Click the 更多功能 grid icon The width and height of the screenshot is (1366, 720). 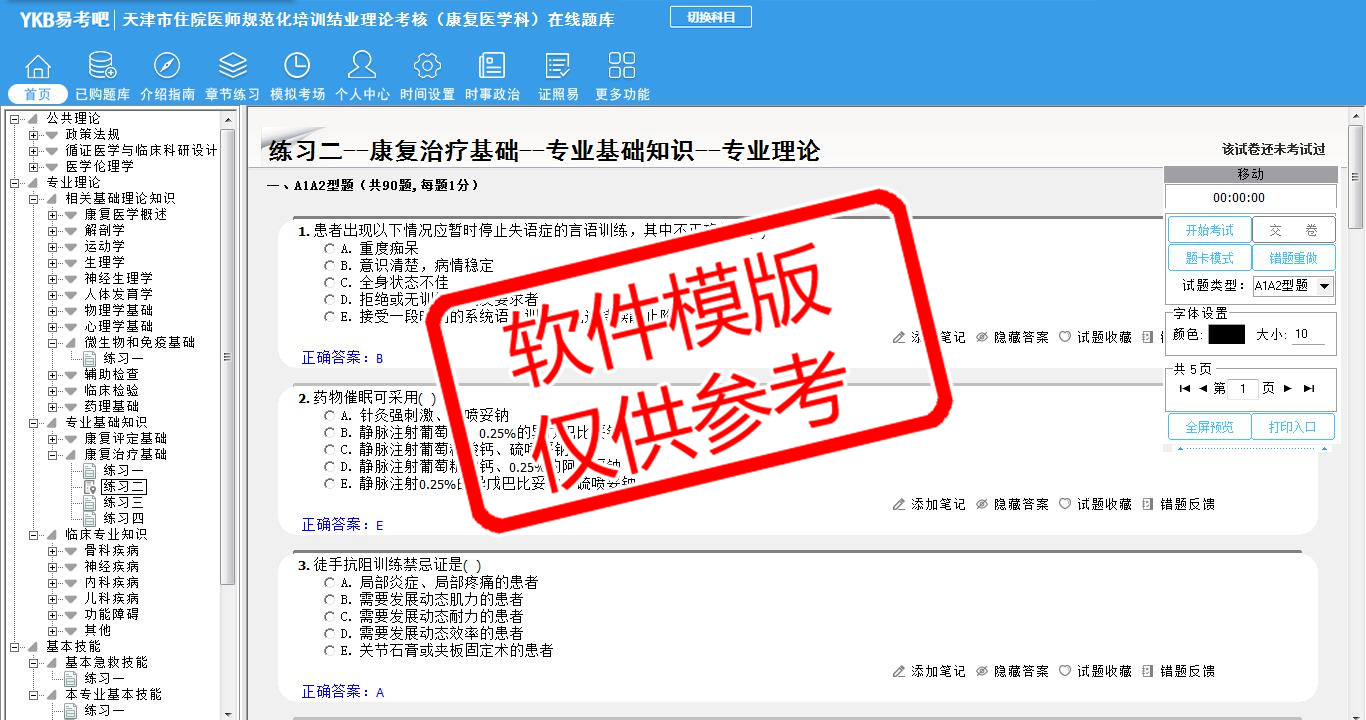point(622,67)
